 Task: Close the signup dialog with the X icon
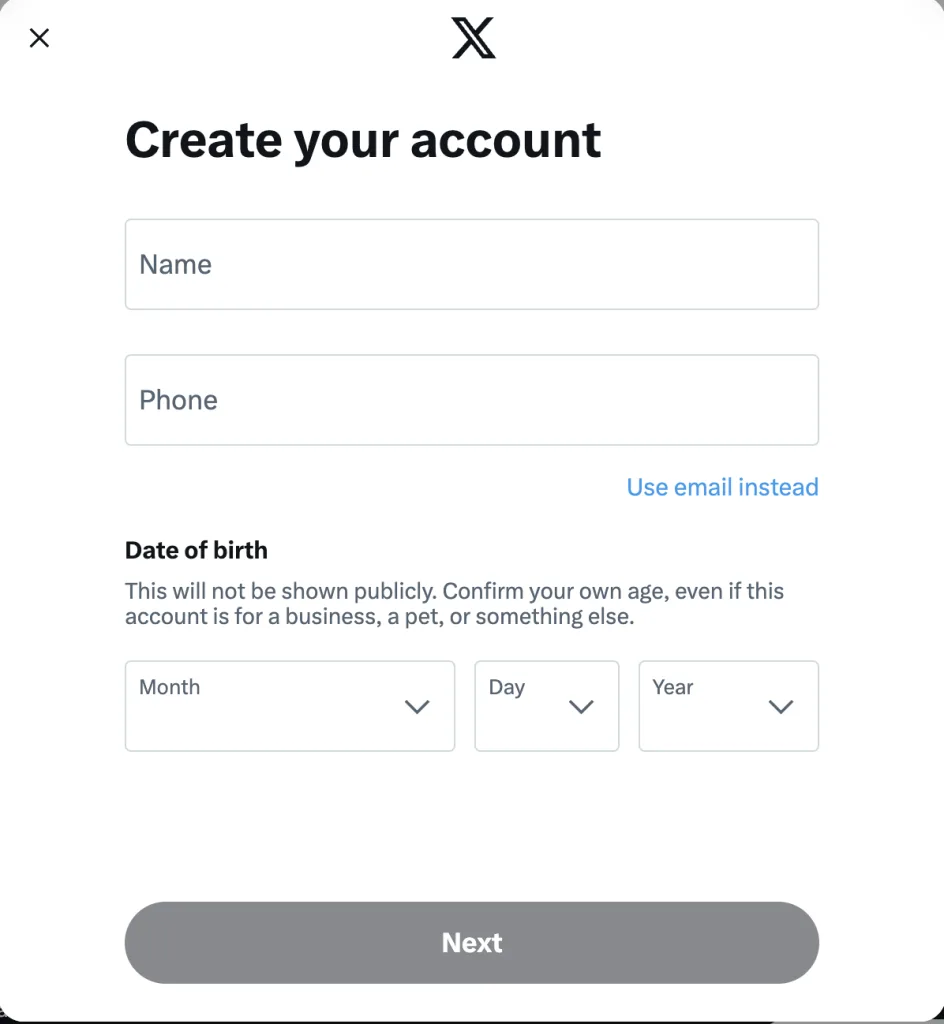pyautogui.click(x=39, y=38)
